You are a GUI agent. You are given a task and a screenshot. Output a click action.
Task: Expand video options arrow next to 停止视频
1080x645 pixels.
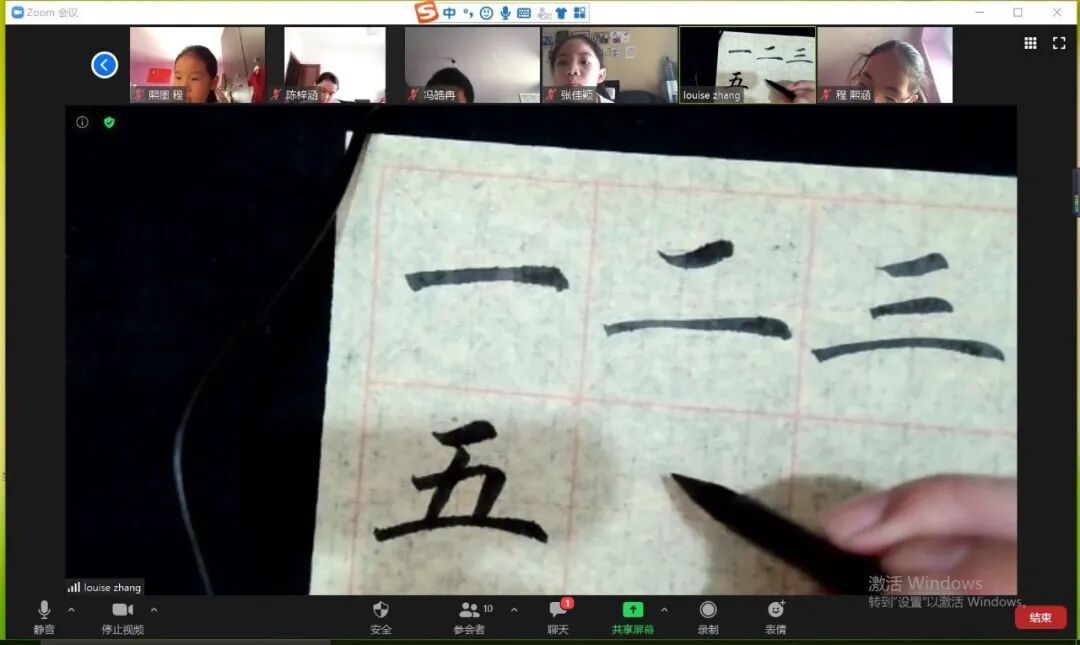tap(154, 610)
